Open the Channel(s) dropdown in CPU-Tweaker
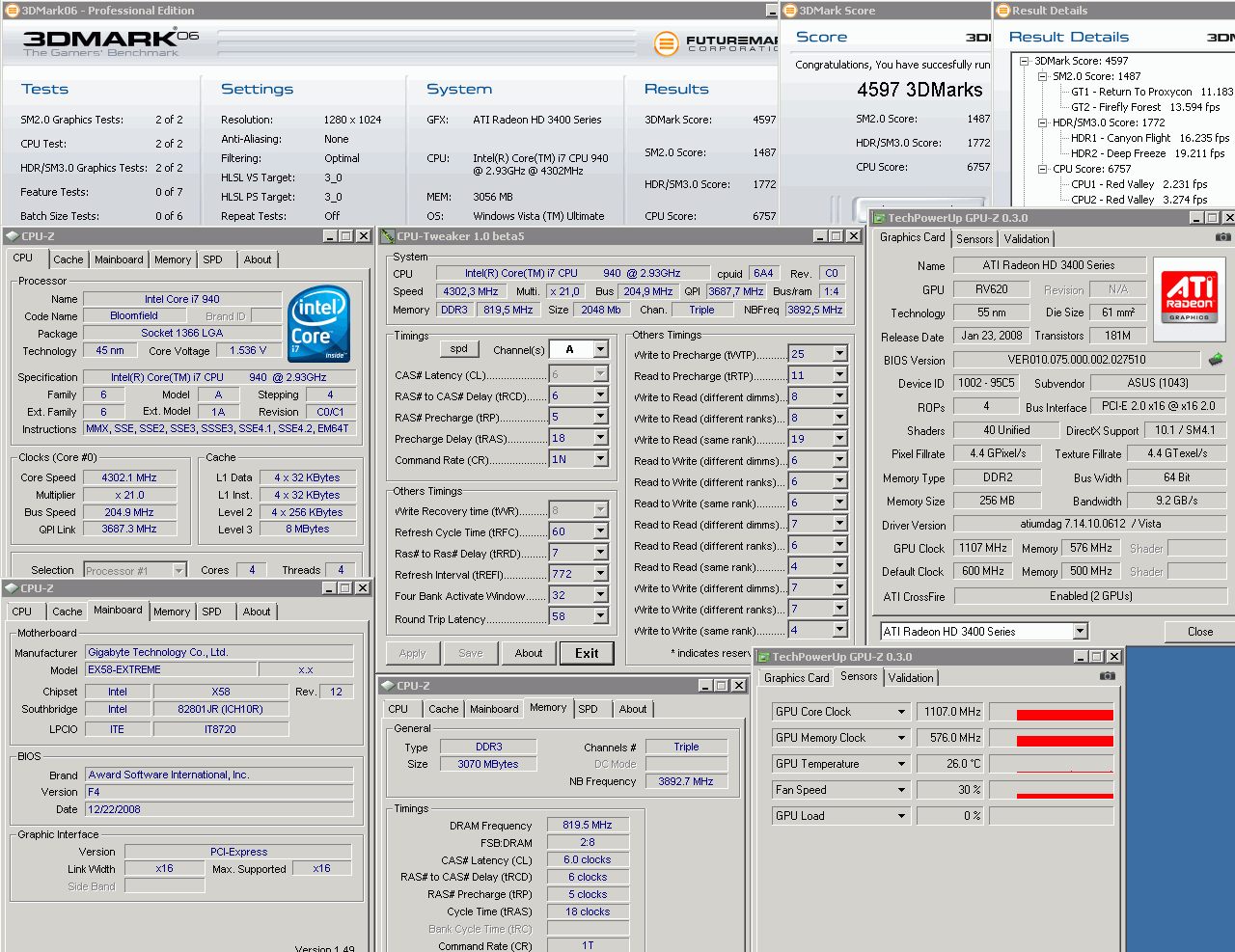 coord(601,349)
